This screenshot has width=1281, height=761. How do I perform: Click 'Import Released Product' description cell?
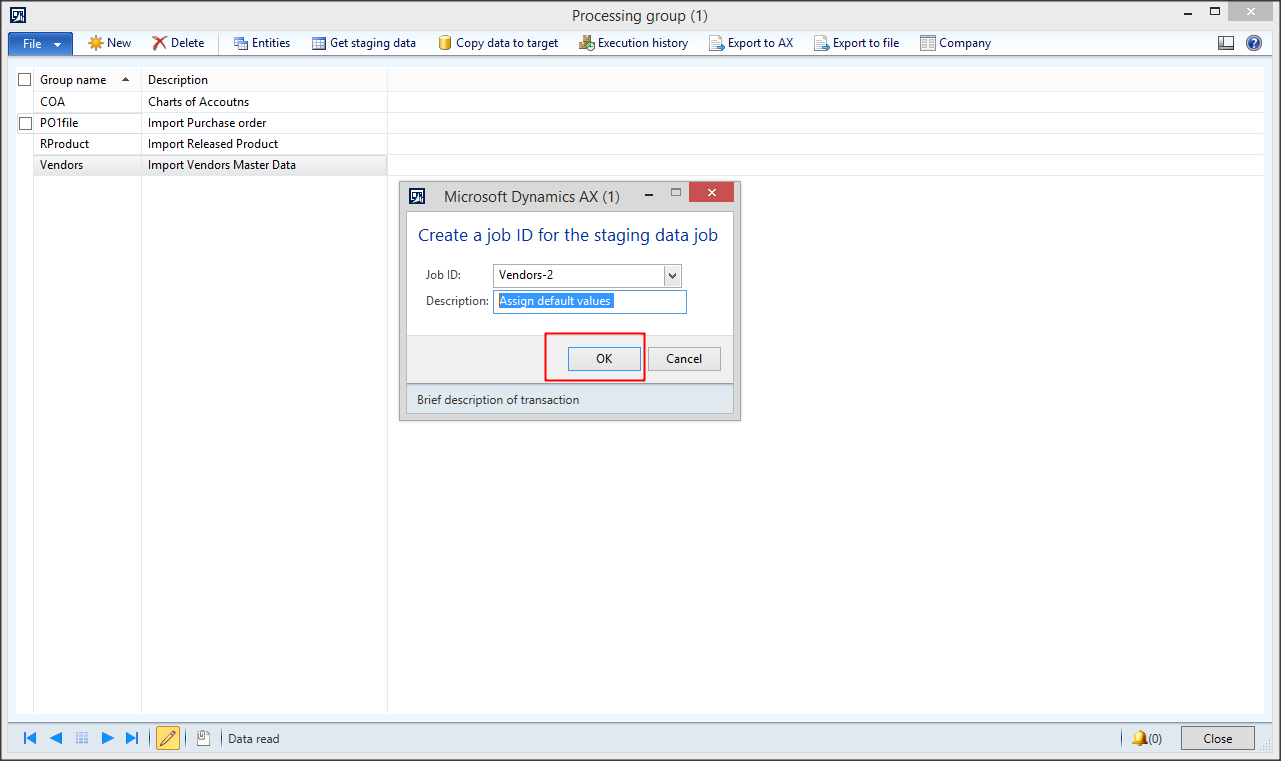(264, 144)
